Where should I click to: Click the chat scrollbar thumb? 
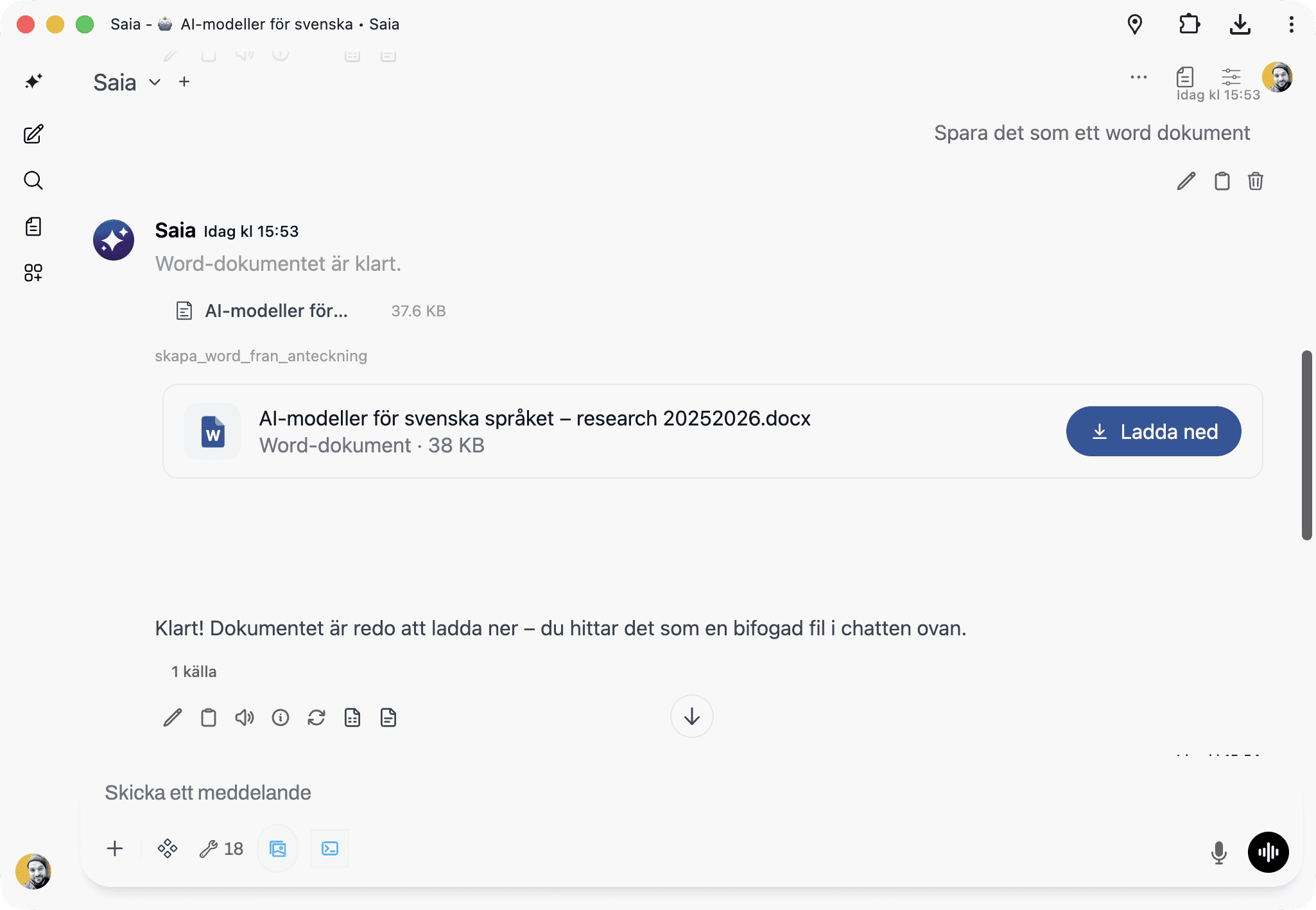click(1307, 445)
